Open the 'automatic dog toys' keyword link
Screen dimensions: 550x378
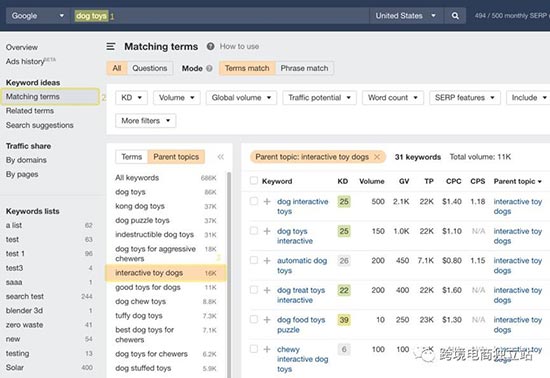302,265
